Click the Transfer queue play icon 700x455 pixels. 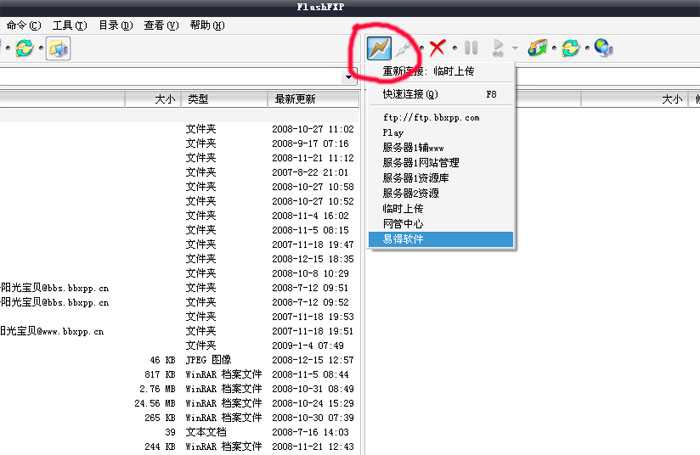[x=498, y=48]
